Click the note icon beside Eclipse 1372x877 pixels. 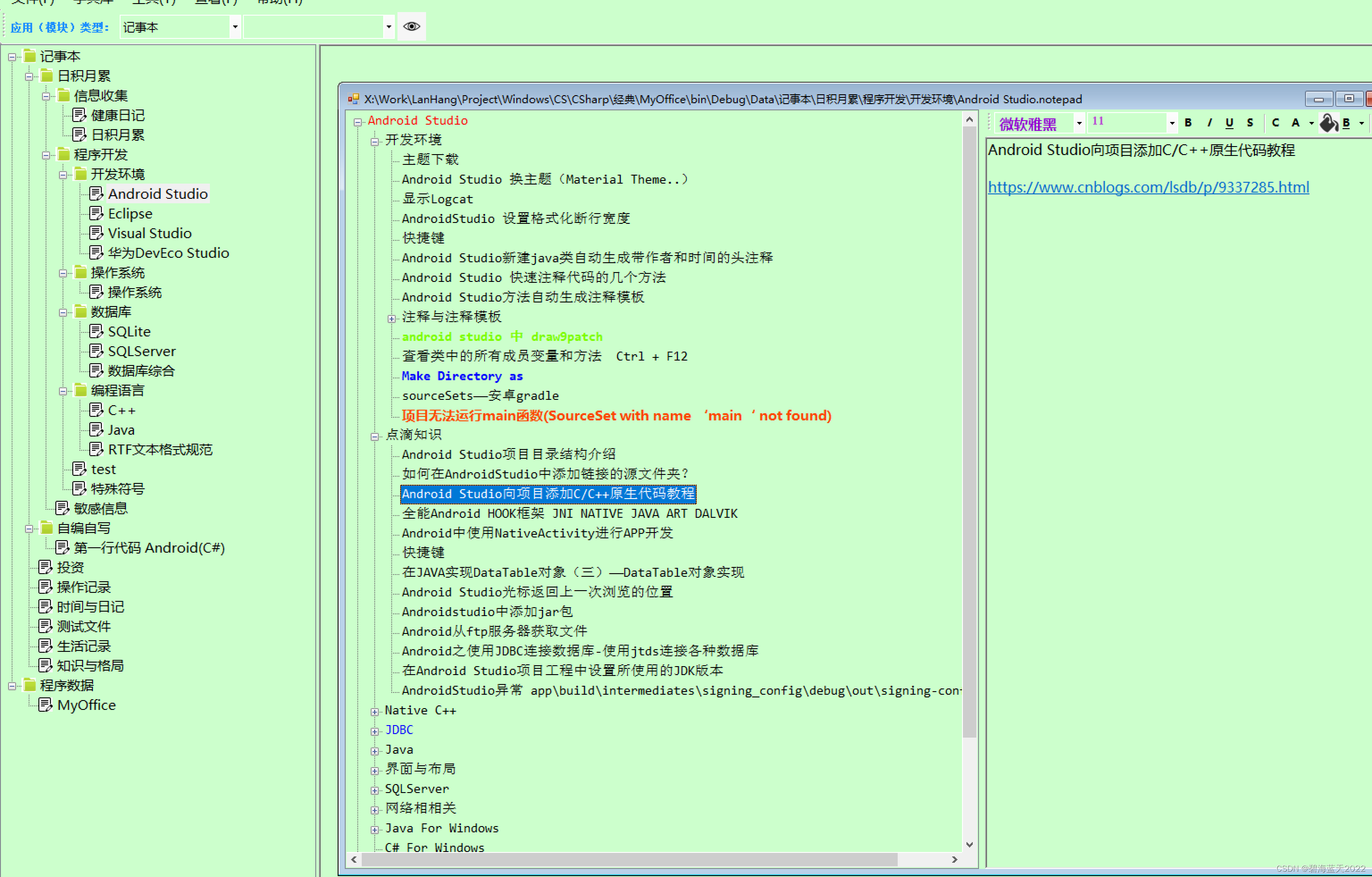(96, 213)
